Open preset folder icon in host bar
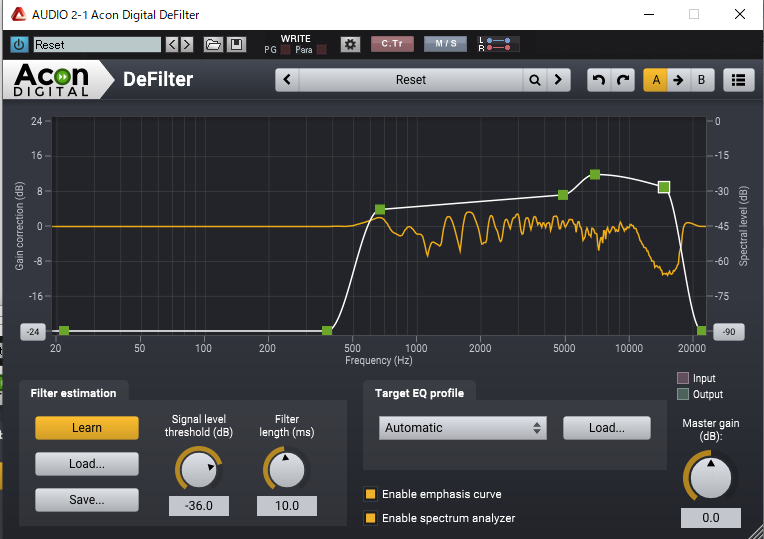The height and width of the screenshot is (539, 764). tap(213, 45)
